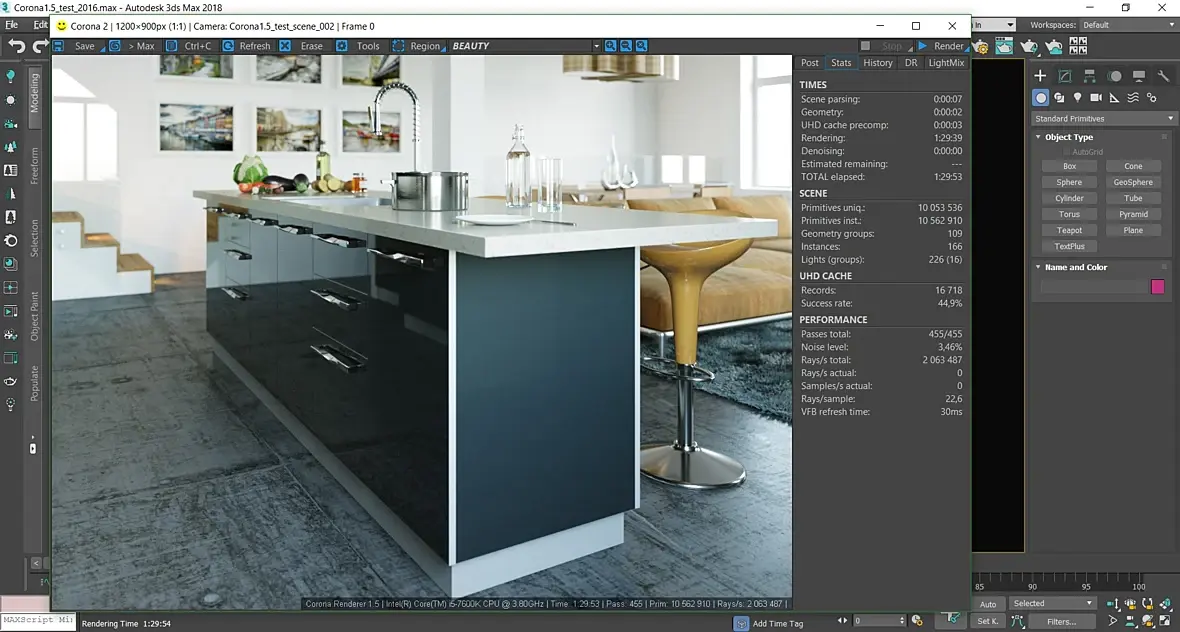Click the pink object color swatch
The width and height of the screenshot is (1180, 632).
tap(1157, 286)
